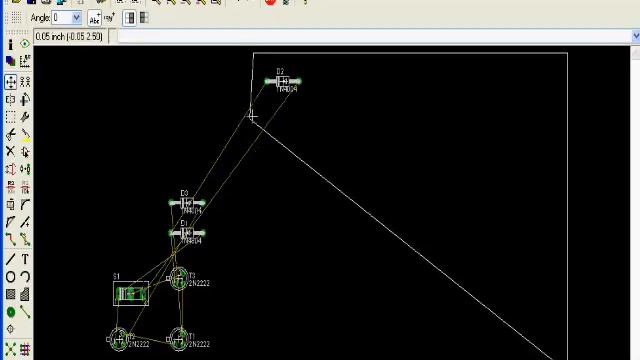Select the Optimize tool
This screenshot has height=360, width=640.
pos(25,222)
